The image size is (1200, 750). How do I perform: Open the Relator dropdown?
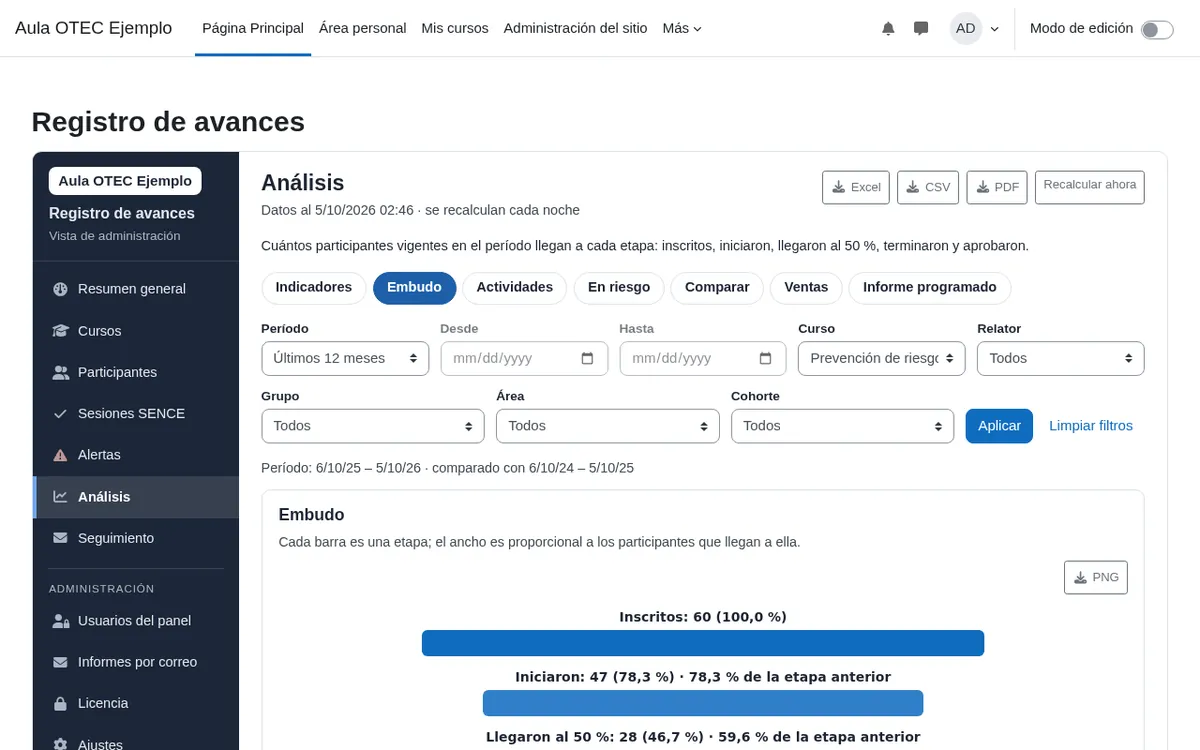pyautogui.click(x=1061, y=358)
